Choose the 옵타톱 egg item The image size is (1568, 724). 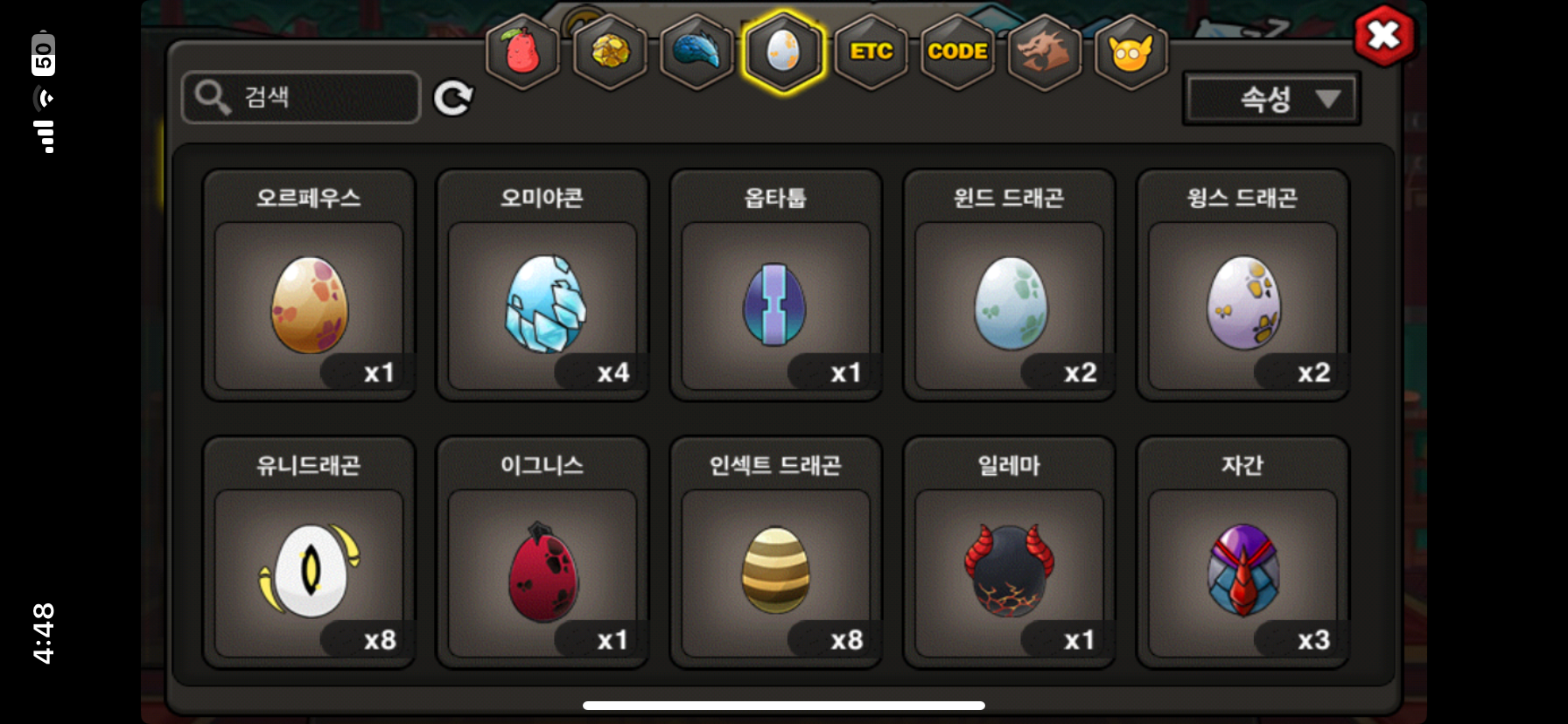(x=776, y=285)
